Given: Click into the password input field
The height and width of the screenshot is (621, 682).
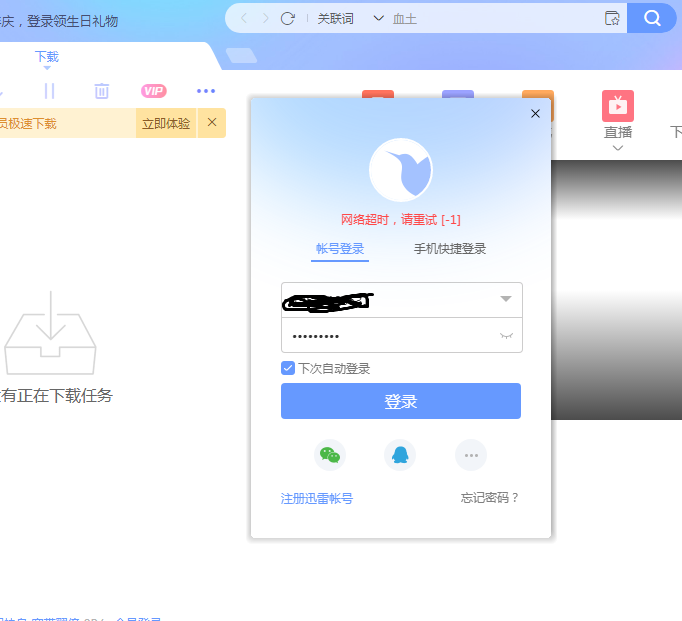Looking at the screenshot, I should [385, 336].
